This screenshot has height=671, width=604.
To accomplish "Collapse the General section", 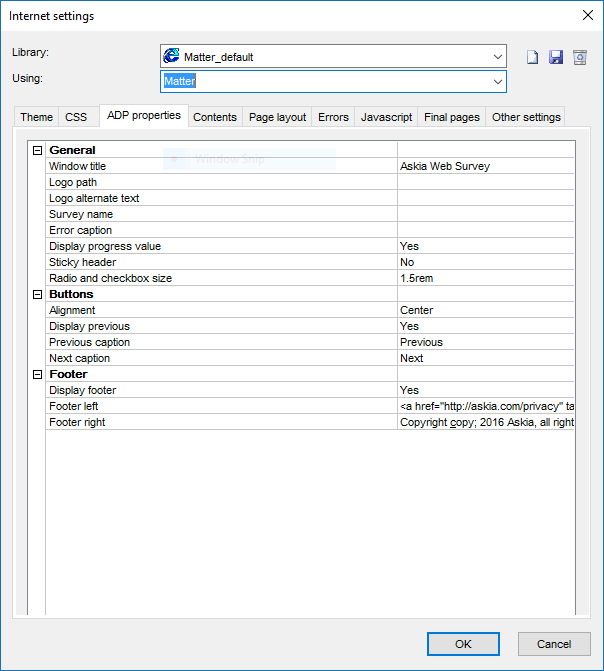I will click(x=38, y=150).
